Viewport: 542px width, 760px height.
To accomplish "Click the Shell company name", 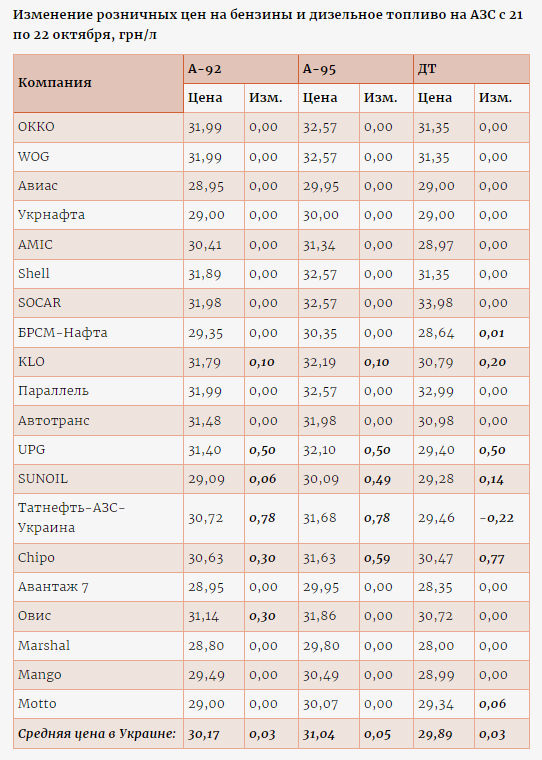I will click(33, 274).
